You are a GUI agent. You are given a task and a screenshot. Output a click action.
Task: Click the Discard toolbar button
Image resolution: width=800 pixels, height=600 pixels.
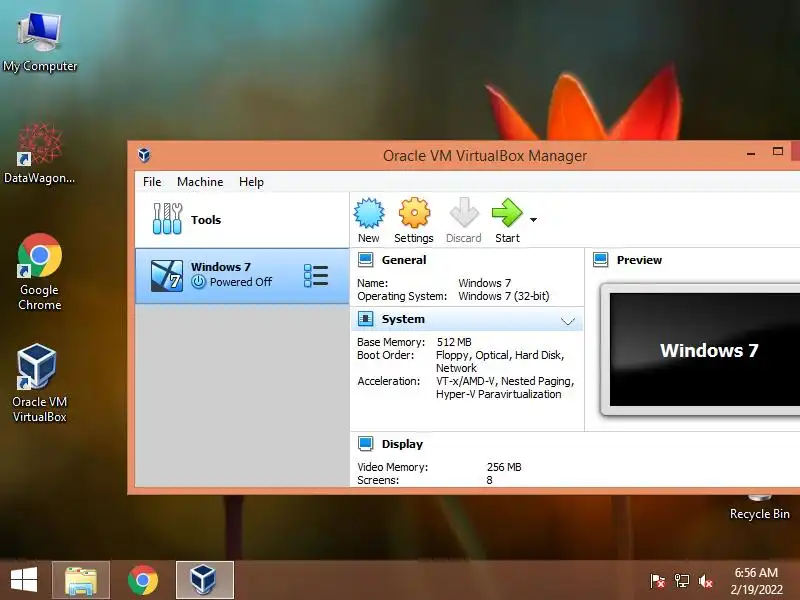[464, 221]
